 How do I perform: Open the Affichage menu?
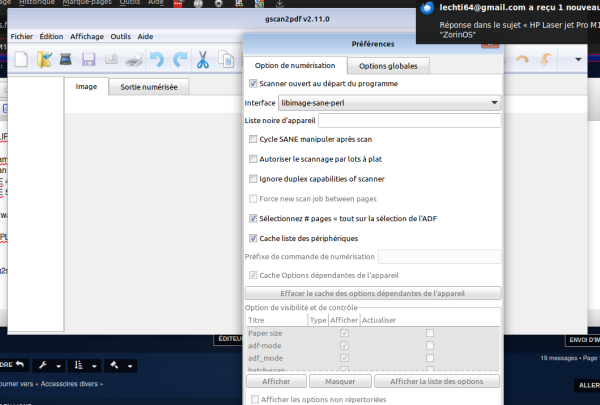coord(86,36)
